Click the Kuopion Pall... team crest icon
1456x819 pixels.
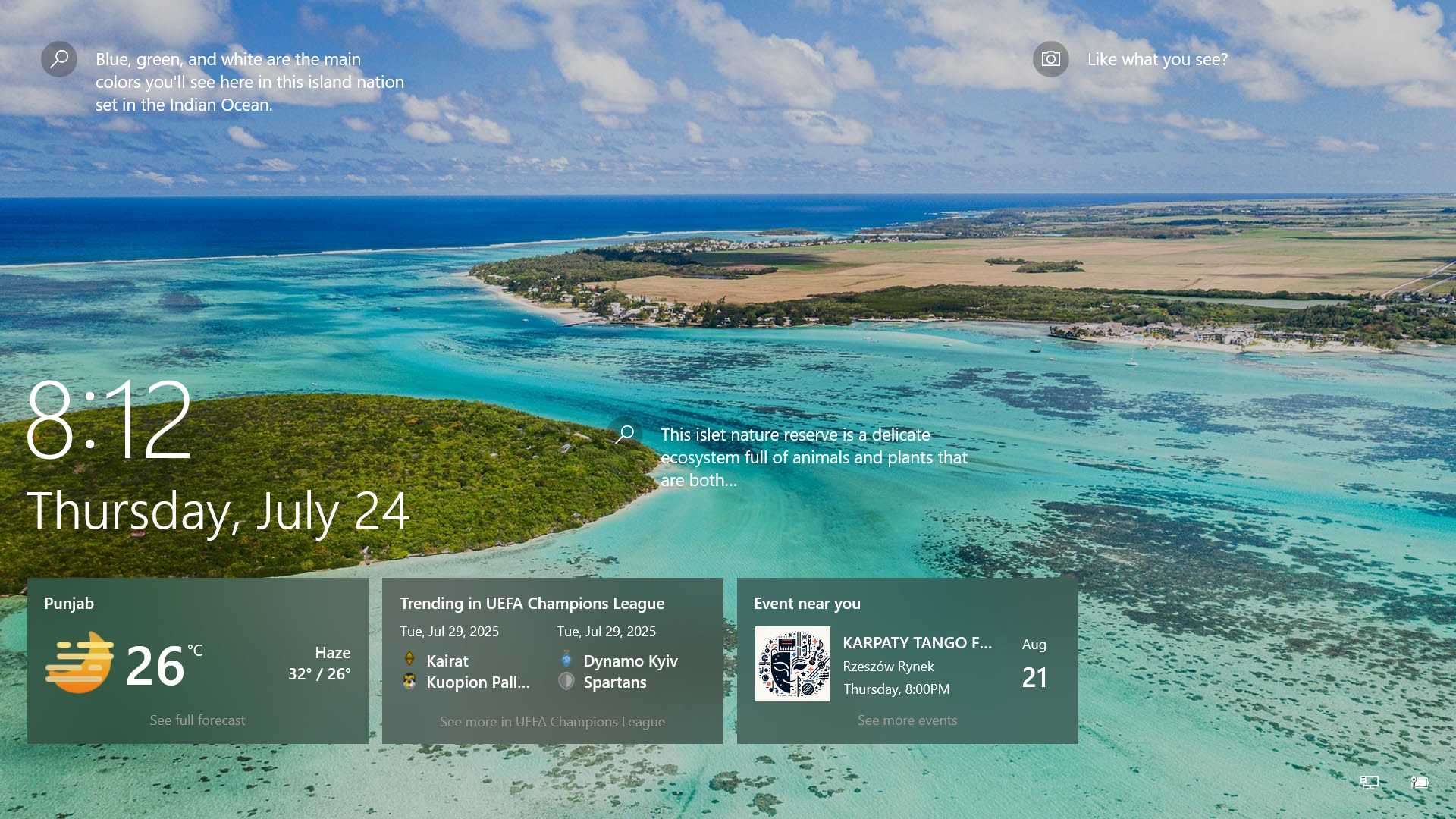click(x=409, y=681)
